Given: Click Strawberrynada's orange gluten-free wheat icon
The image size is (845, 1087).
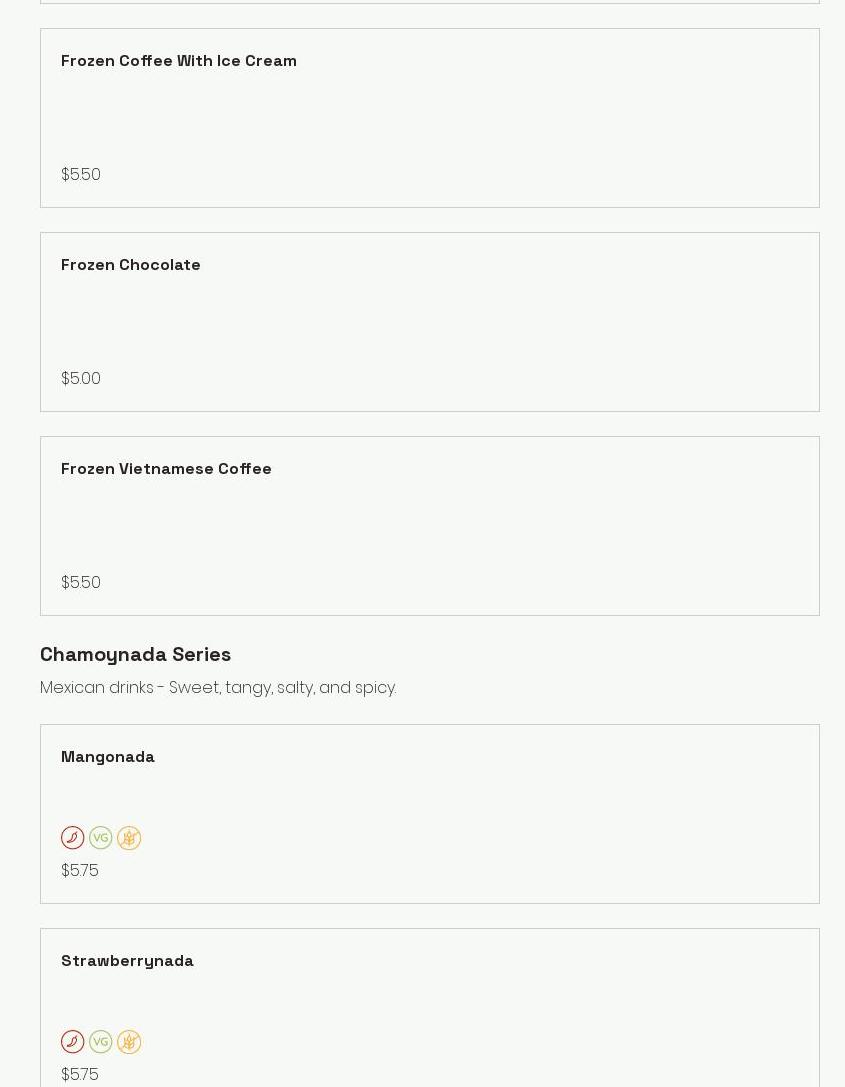Looking at the screenshot, I should tap(129, 1042).
